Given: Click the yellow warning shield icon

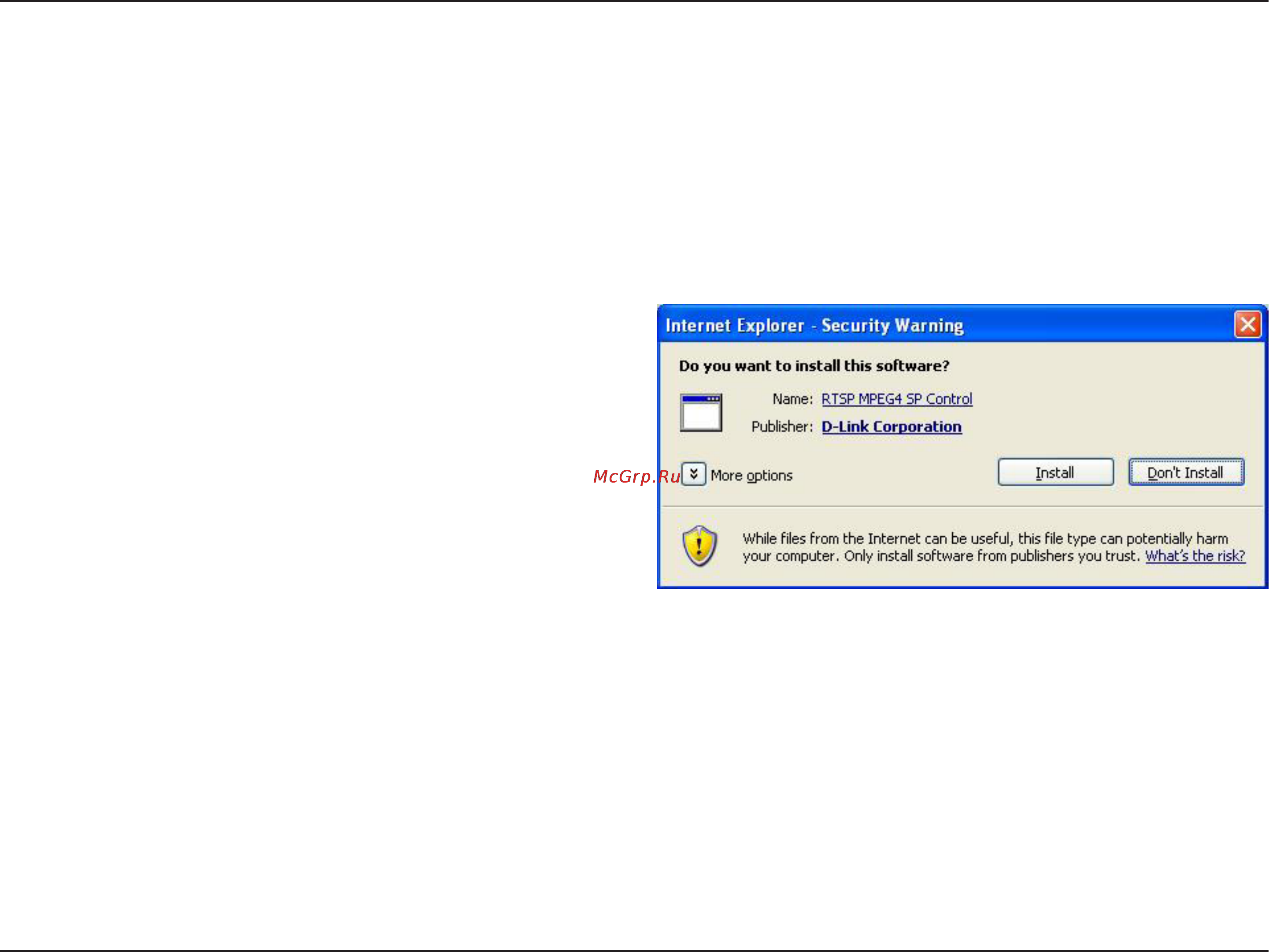Looking at the screenshot, I should tap(699, 546).
